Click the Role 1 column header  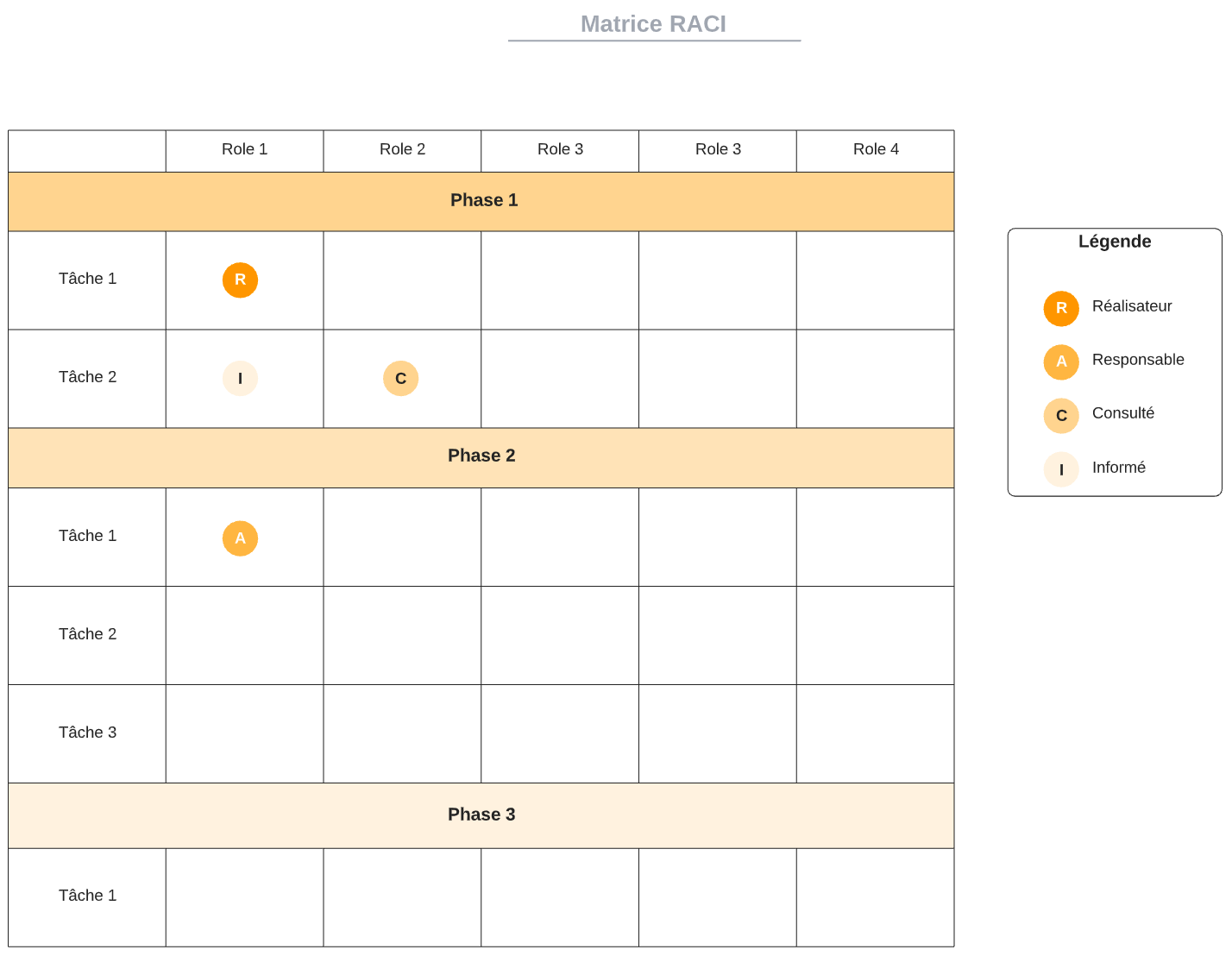point(244,149)
